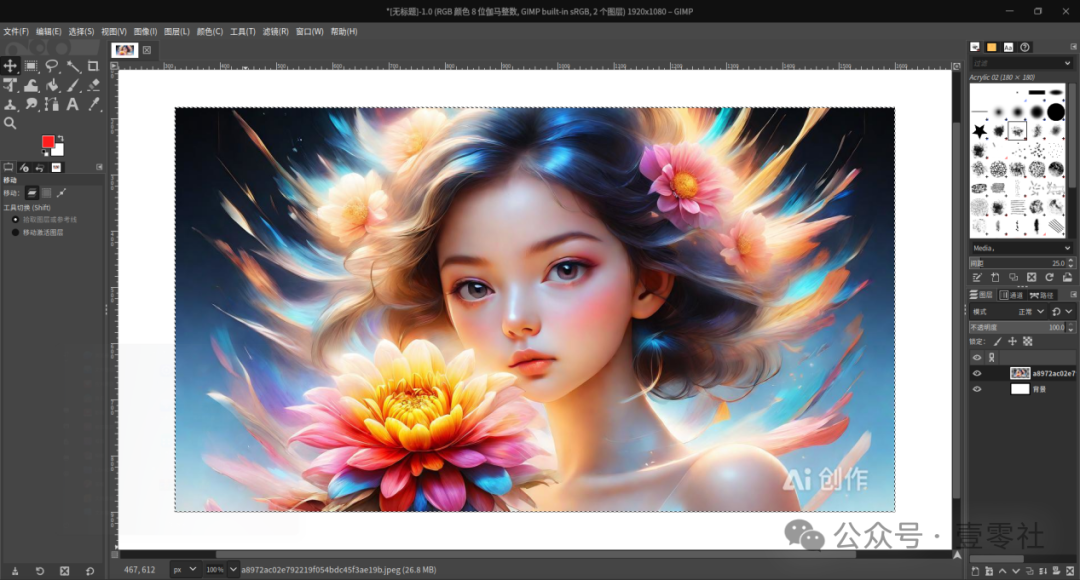This screenshot has width=1080, height=580.
Task: Open layer mode dropdown showing 正常
Action: tap(1030, 312)
